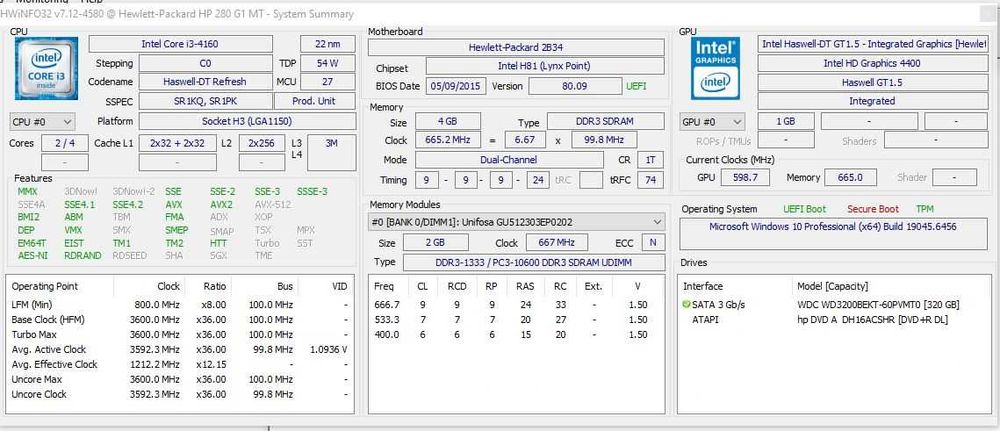Click the BIOS Date 05/09/2015 field

[x=456, y=85]
